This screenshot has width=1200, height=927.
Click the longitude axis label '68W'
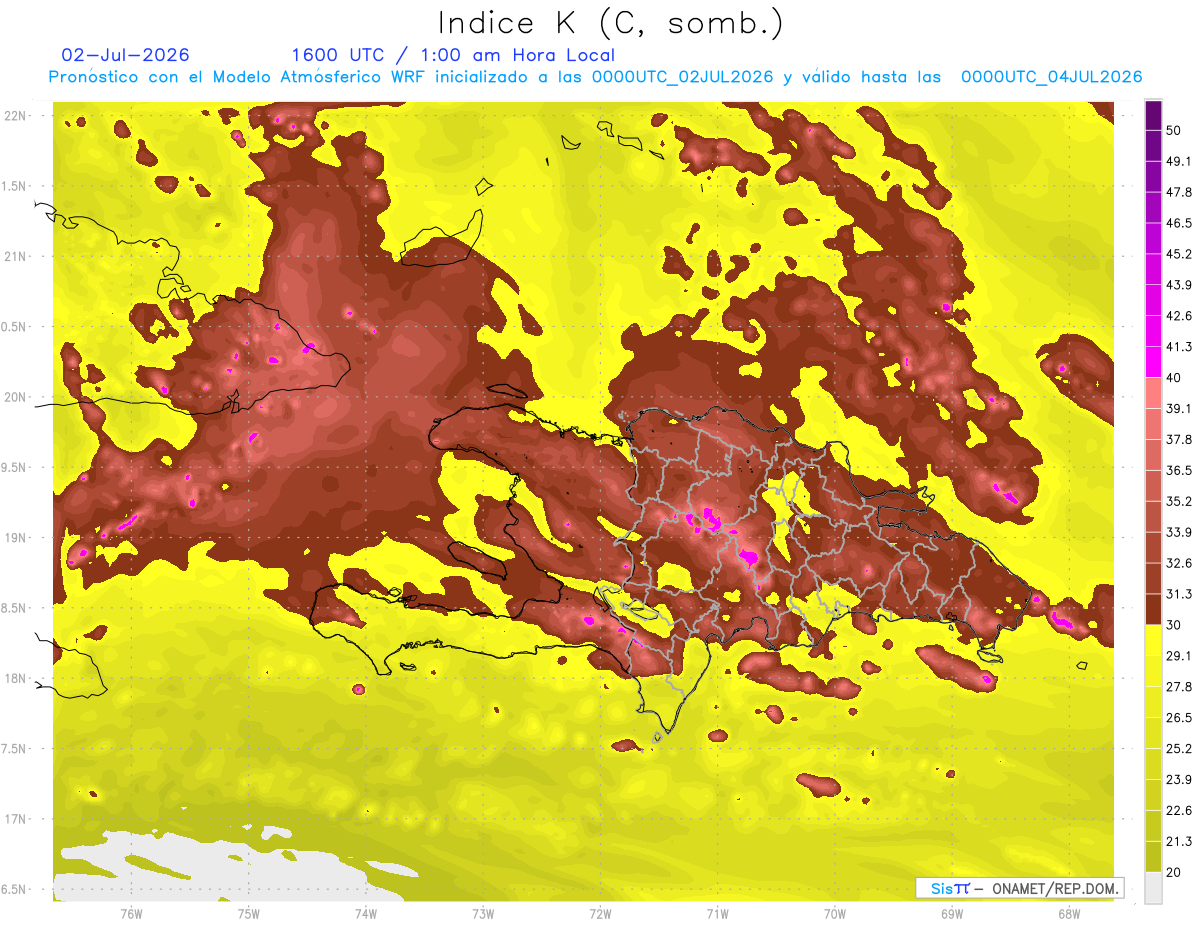tap(1068, 914)
